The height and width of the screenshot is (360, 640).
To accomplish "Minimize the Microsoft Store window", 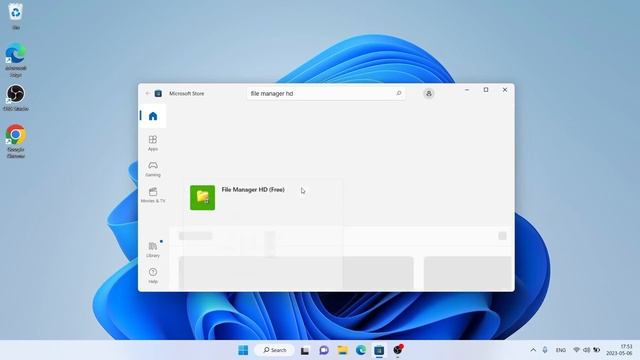I will point(467,90).
